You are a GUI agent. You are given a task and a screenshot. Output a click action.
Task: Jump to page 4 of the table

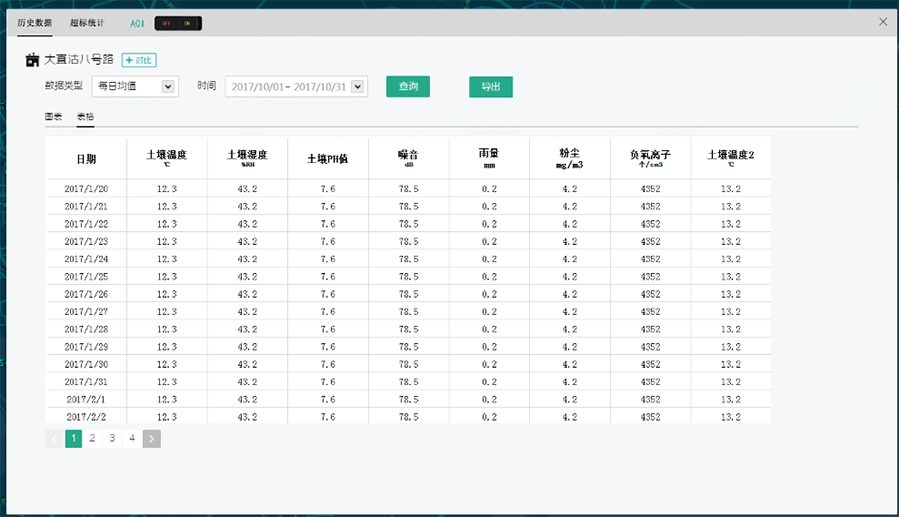click(x=132, y=438)
